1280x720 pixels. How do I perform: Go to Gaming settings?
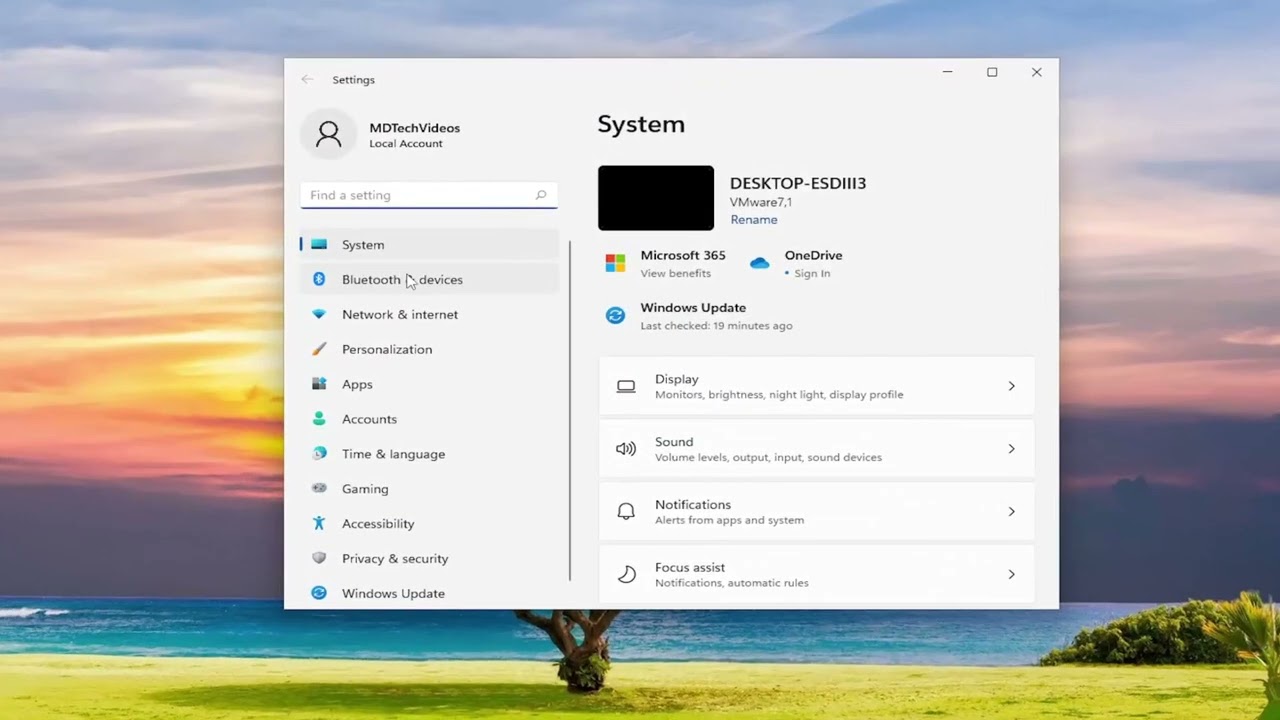429,488
